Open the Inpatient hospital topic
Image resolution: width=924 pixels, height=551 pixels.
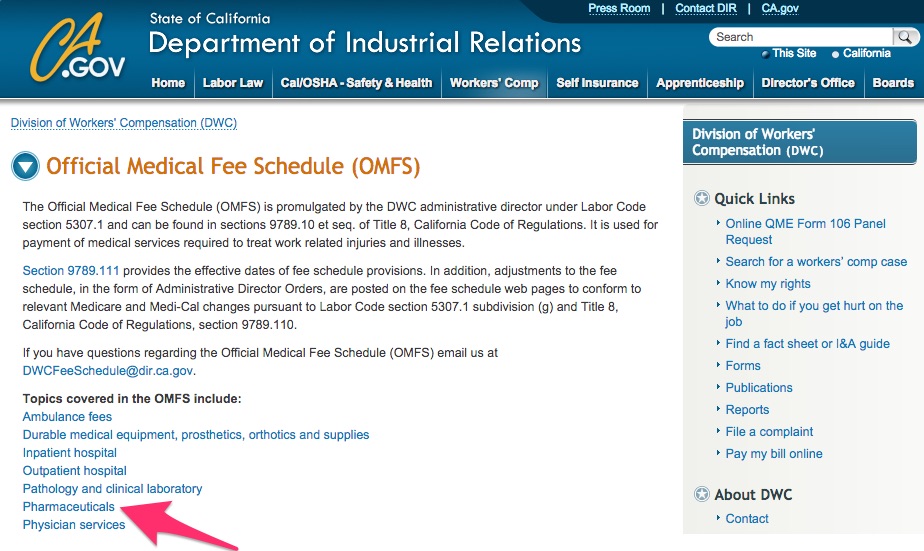[70, 453]
